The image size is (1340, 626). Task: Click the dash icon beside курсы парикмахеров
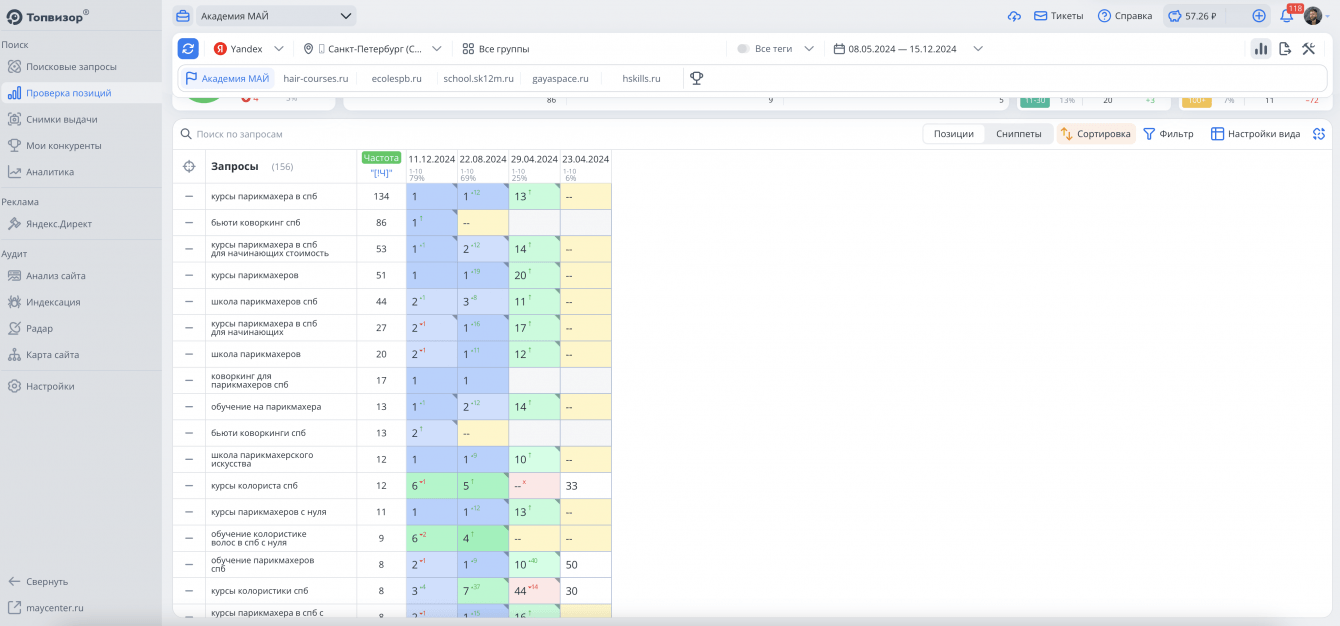point(189,275)
